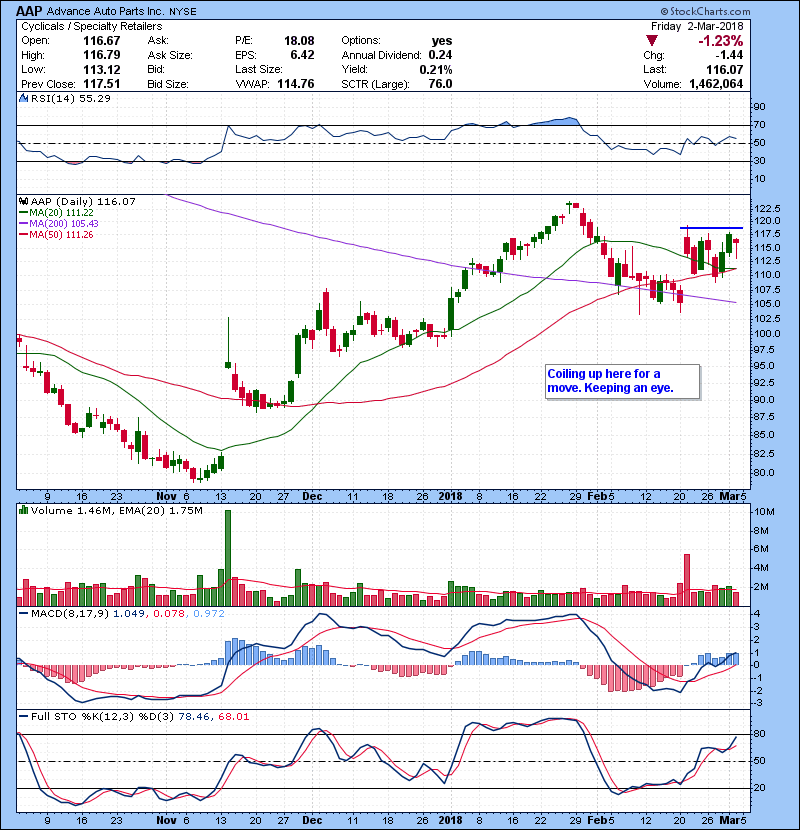The width and height of the screenshot is (800, 830).
Task: Click the 80.0 price axis label
Action: click(764, 472)
